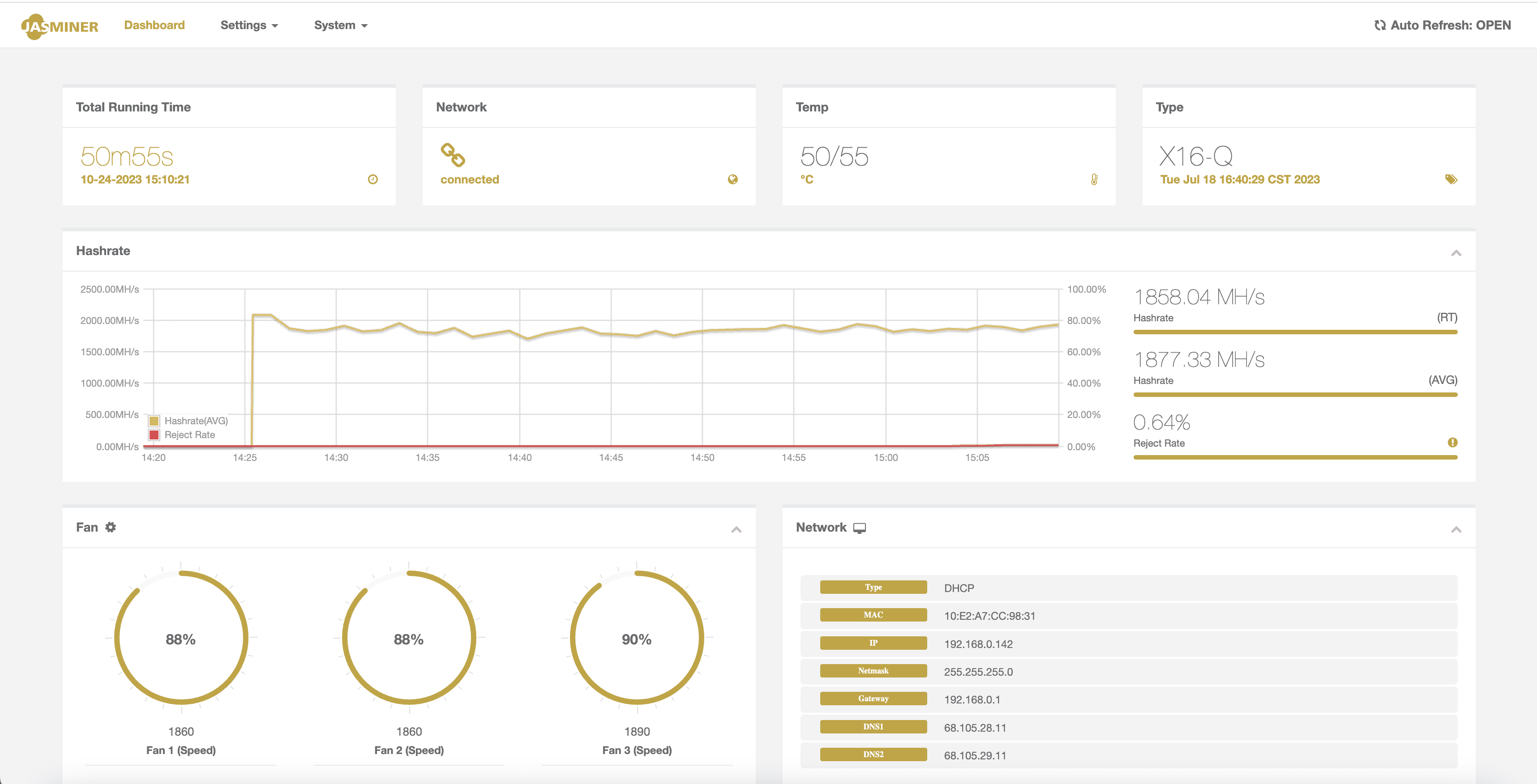This screenshot has width=1537, height=784.
Task: Toggle Auto Refresh: OPEN
Action: pyautogui.click(x=1442, y=25)
